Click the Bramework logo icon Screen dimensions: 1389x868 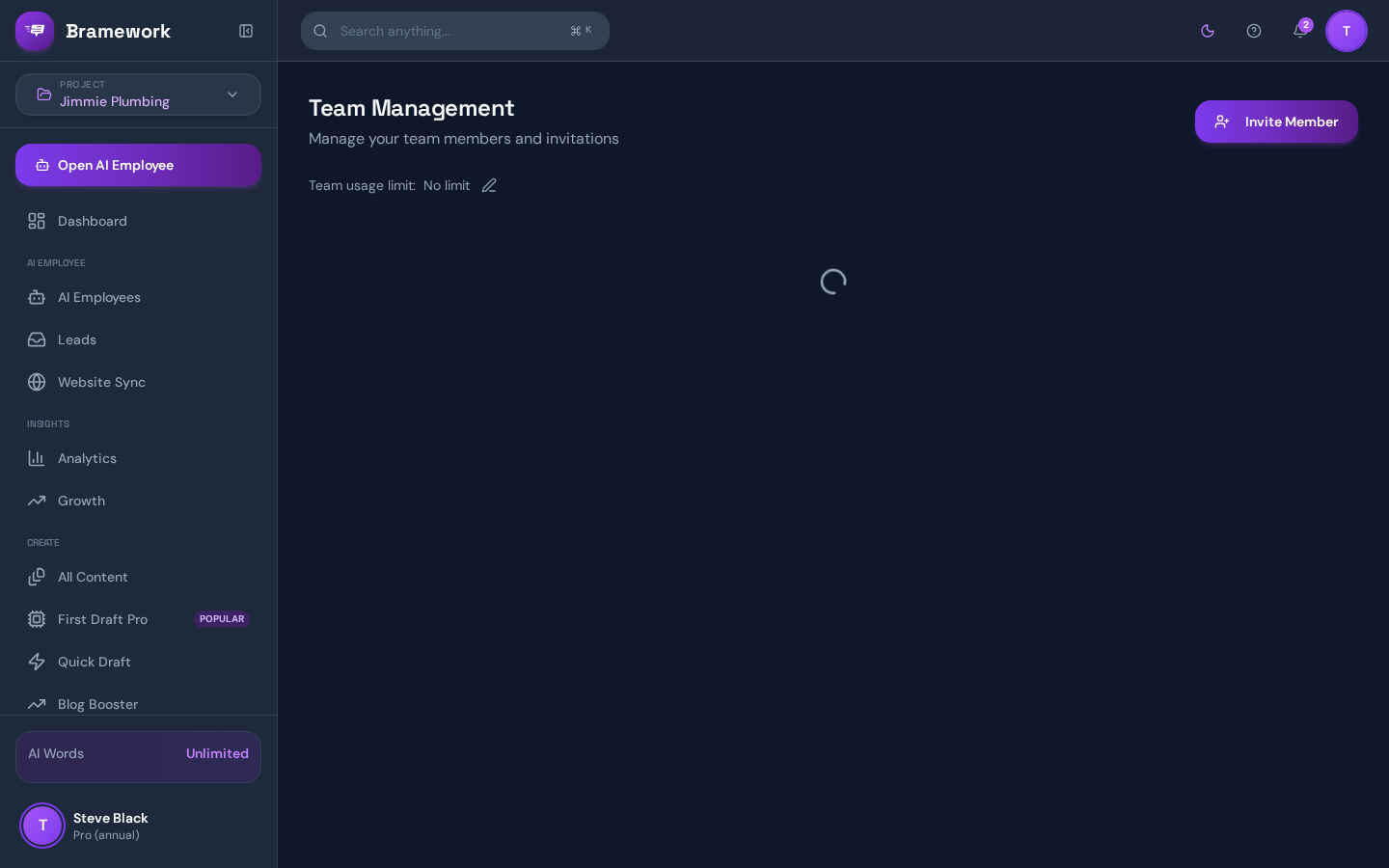click(35, 31)
